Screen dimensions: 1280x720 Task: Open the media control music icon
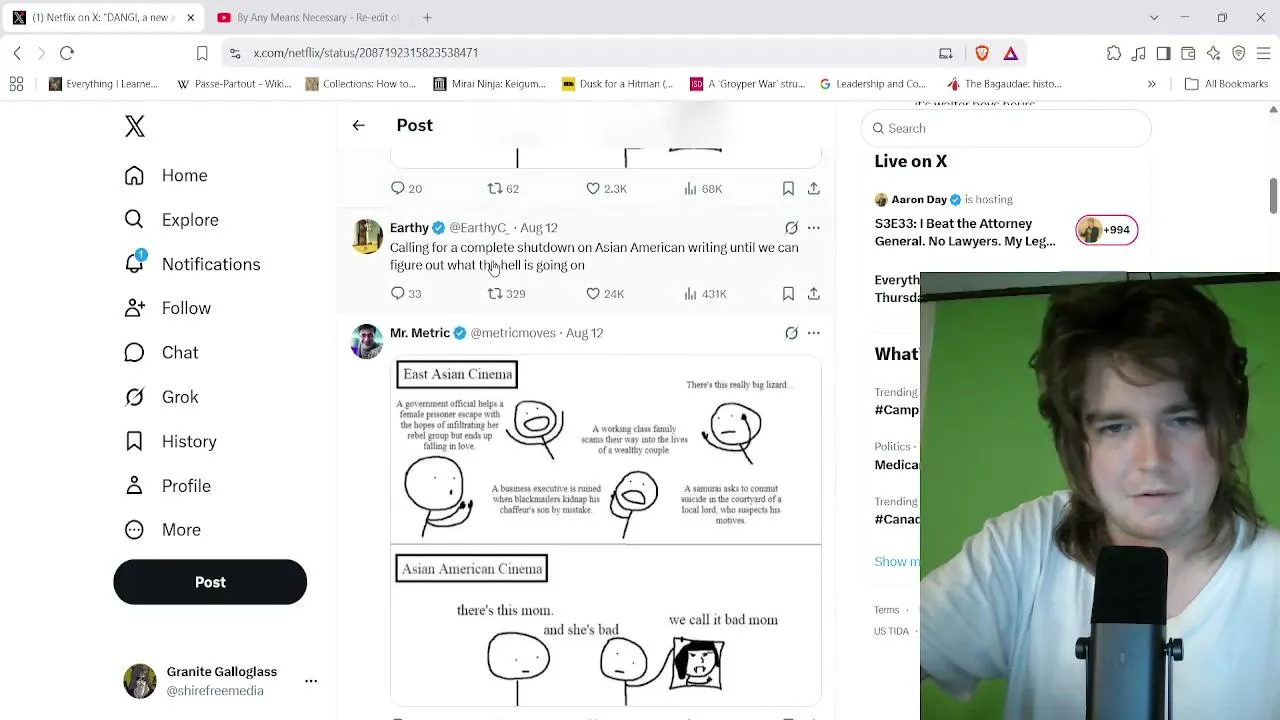pos(1139,53)
